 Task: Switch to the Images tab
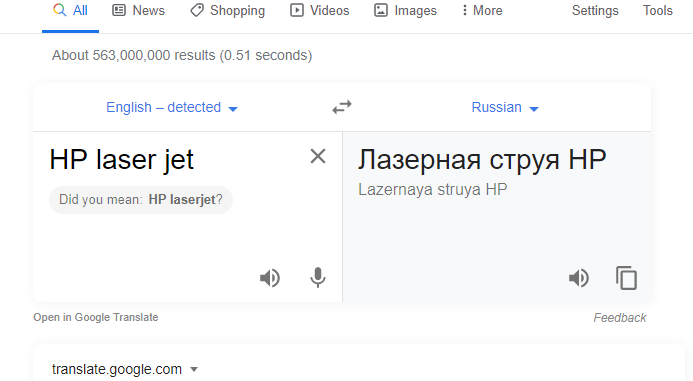pyautogui.click(x=405, y=11)
